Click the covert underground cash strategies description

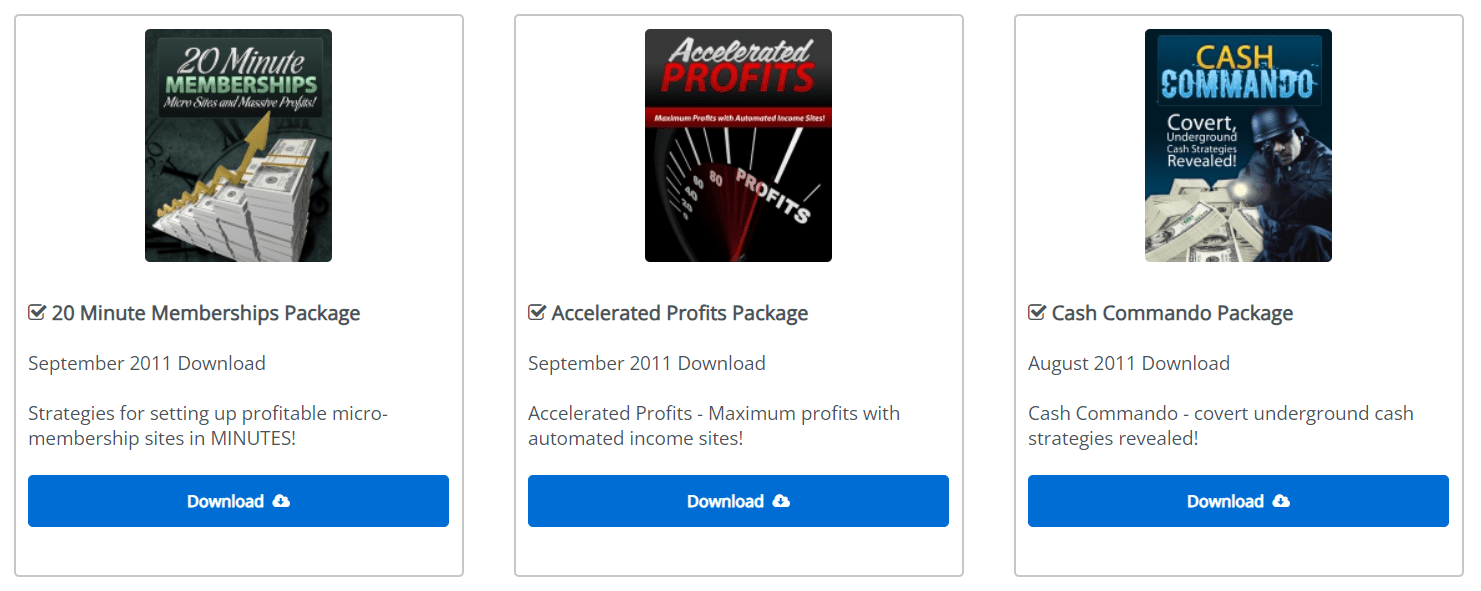tap(1220, 426)
